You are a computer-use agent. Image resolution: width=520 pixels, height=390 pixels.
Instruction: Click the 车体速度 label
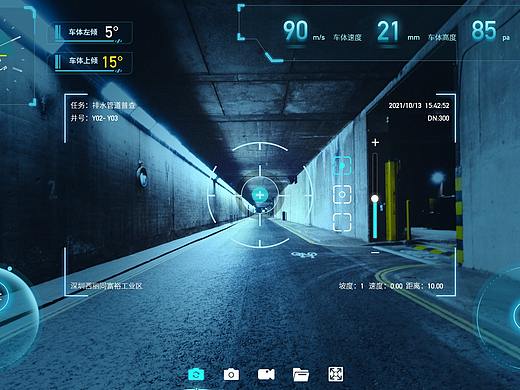coord(348,37)
